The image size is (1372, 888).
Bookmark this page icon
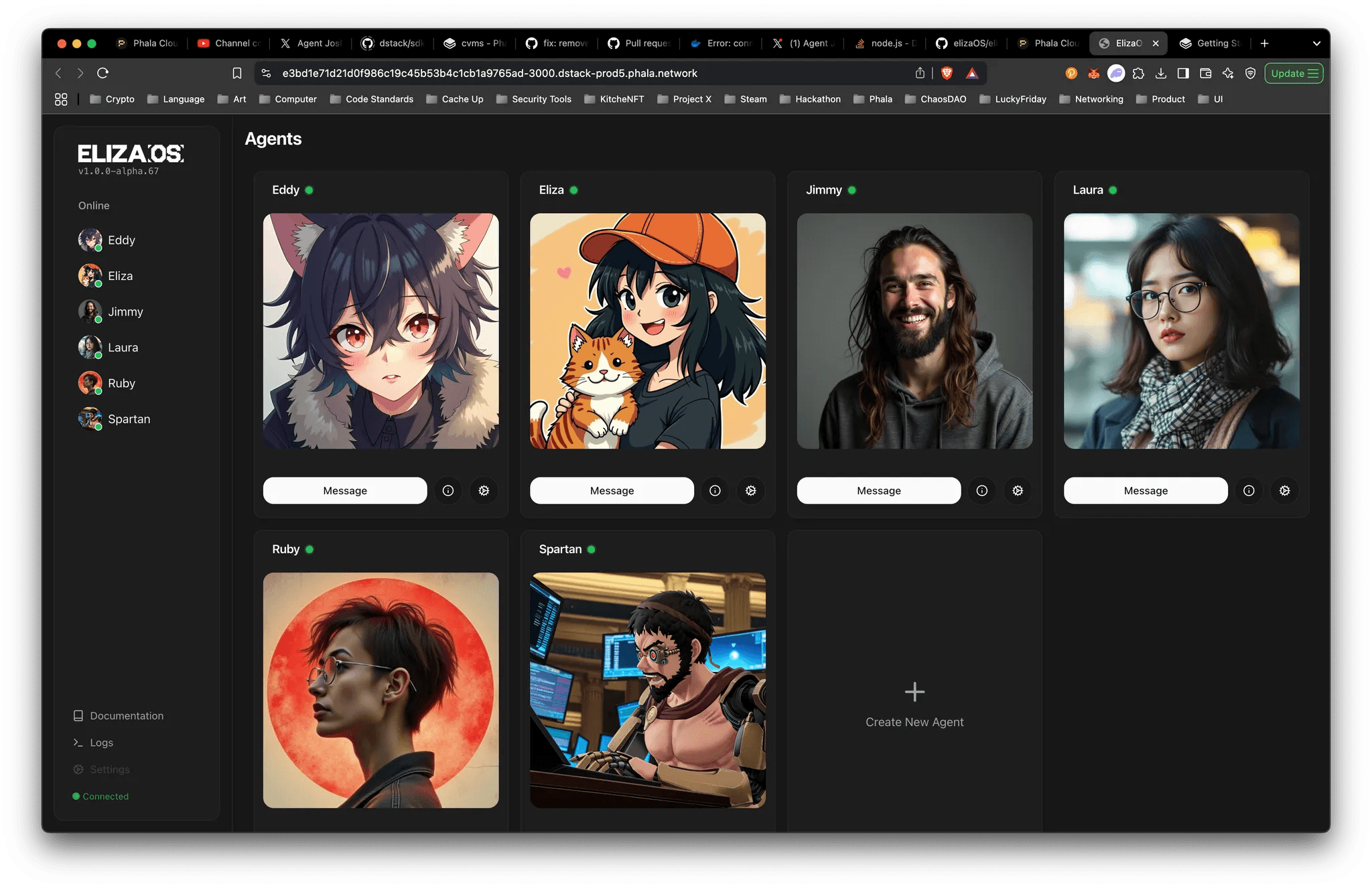236,73
